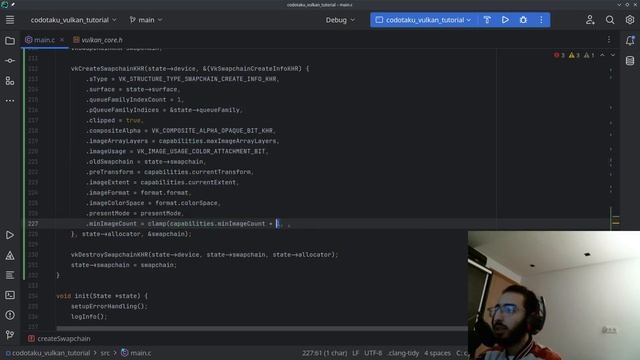Change the LF line separator
640x360 pixels.
356,353
